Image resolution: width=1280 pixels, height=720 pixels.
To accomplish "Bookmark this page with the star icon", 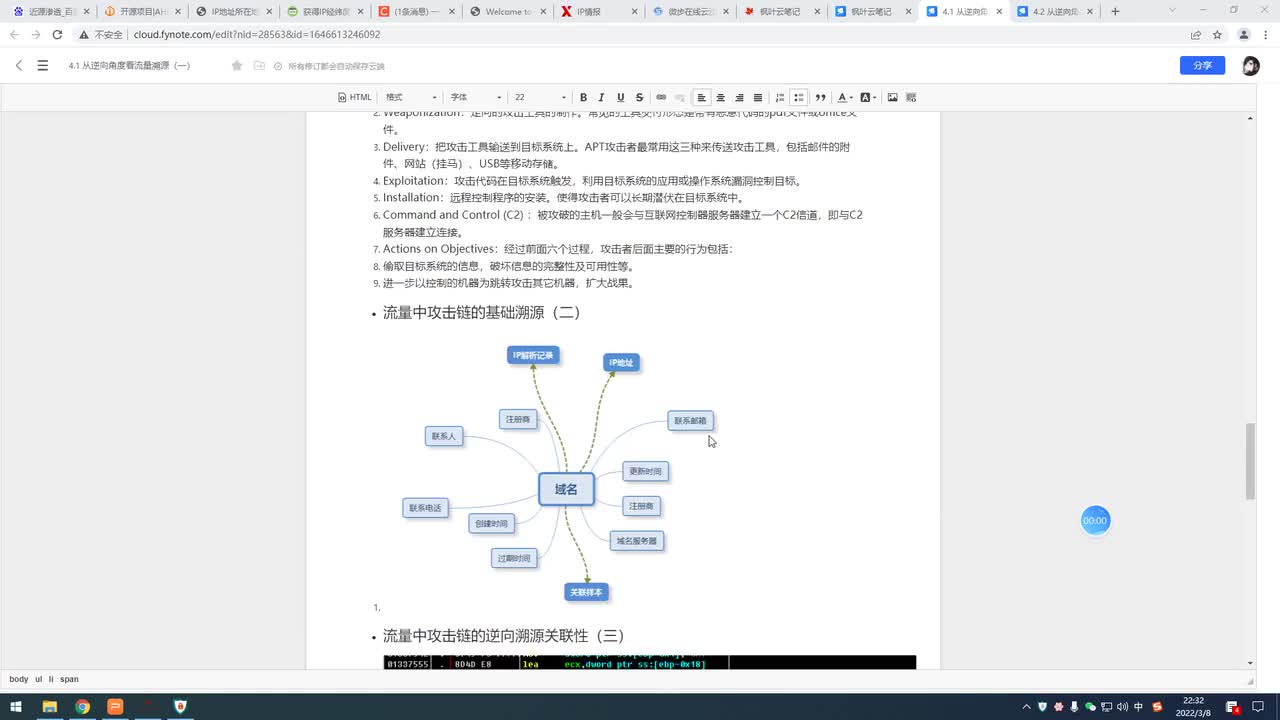I will [x=1217, y=34].
